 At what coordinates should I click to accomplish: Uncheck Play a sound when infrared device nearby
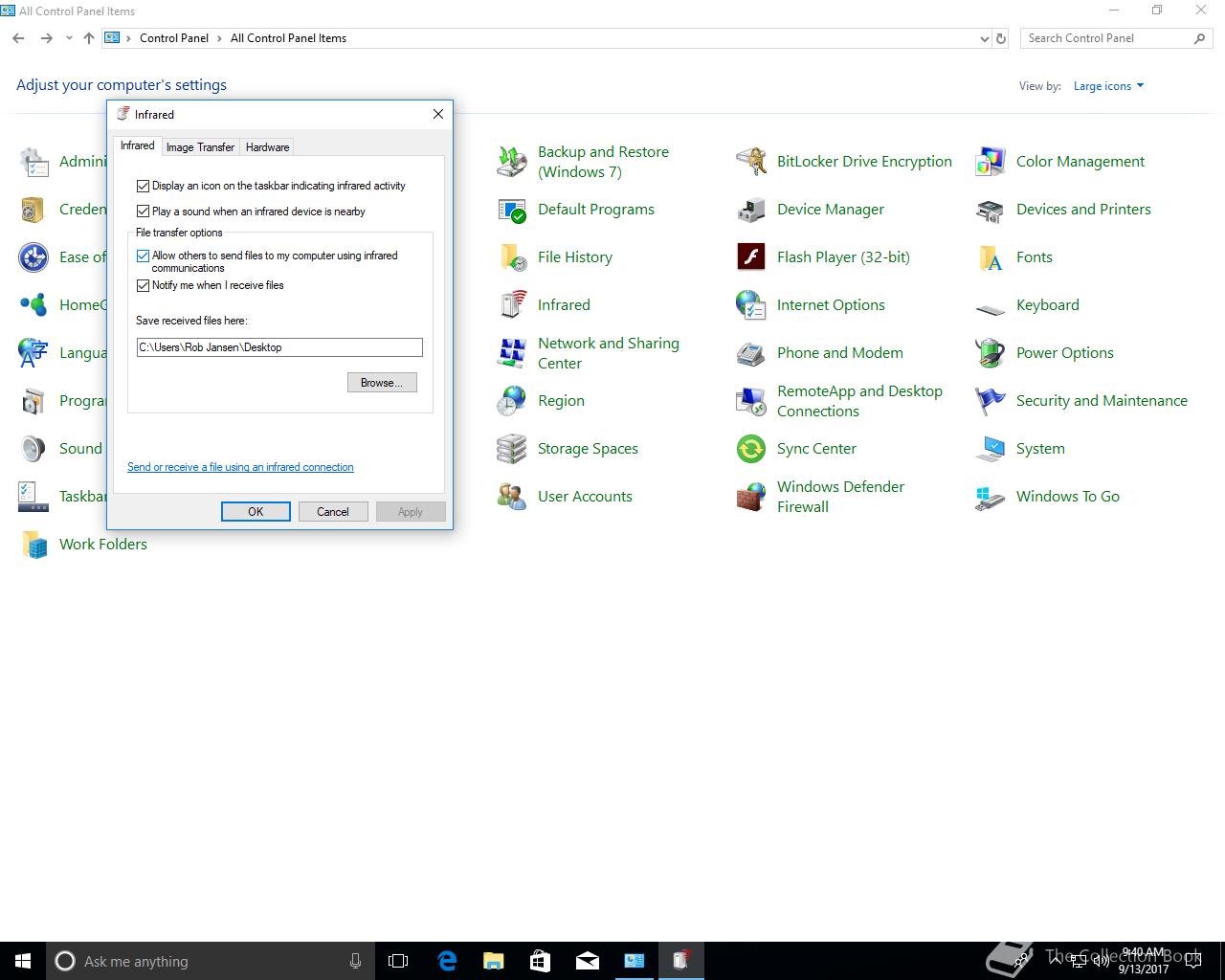point(143,212)
